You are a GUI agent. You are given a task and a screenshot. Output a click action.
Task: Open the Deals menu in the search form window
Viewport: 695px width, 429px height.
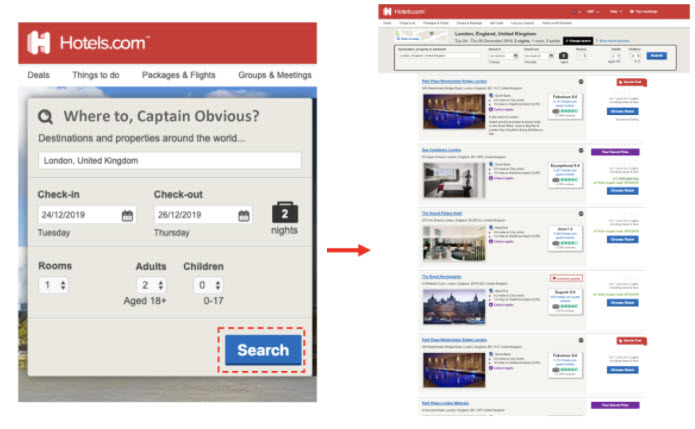39,75
